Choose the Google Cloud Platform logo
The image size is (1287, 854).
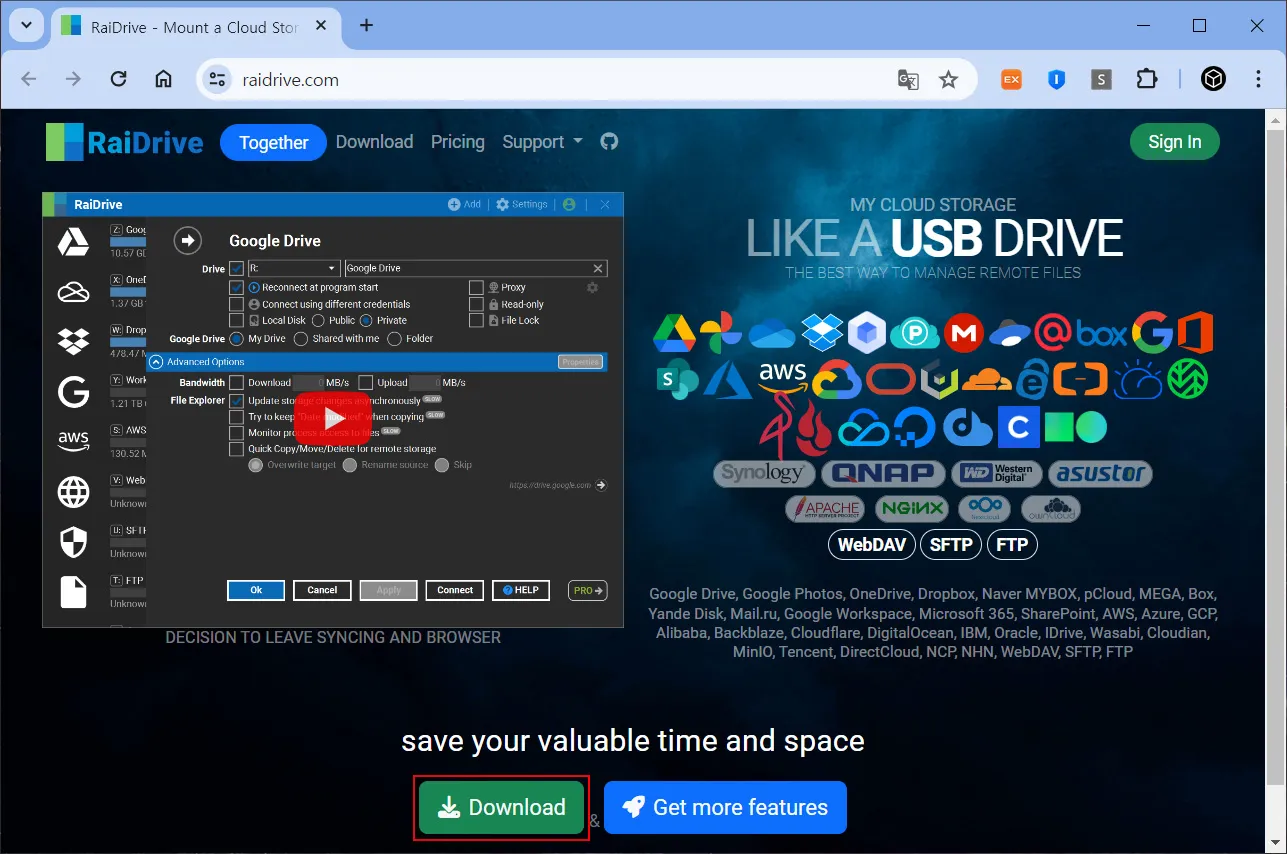tap(837, 380)
